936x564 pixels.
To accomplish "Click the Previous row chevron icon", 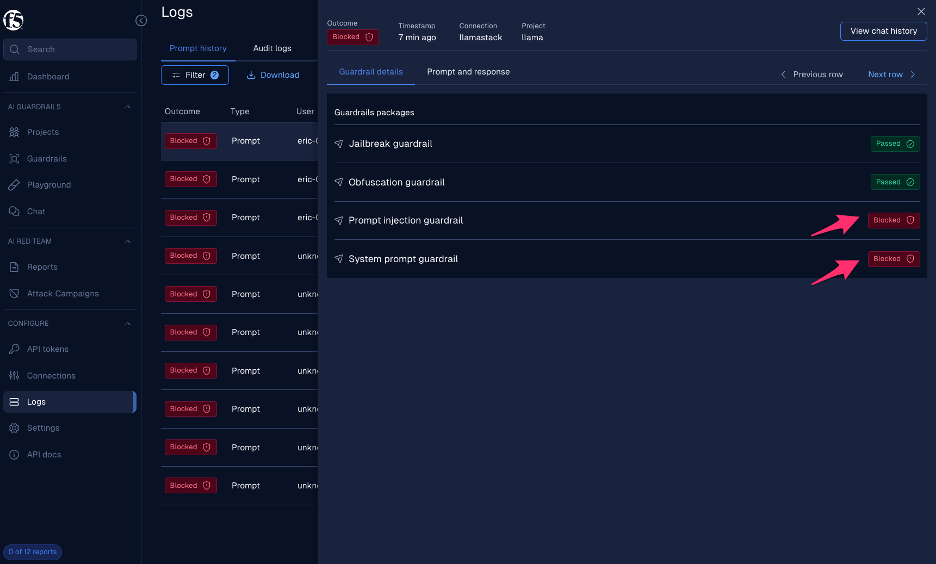I will tap(783, 75).
